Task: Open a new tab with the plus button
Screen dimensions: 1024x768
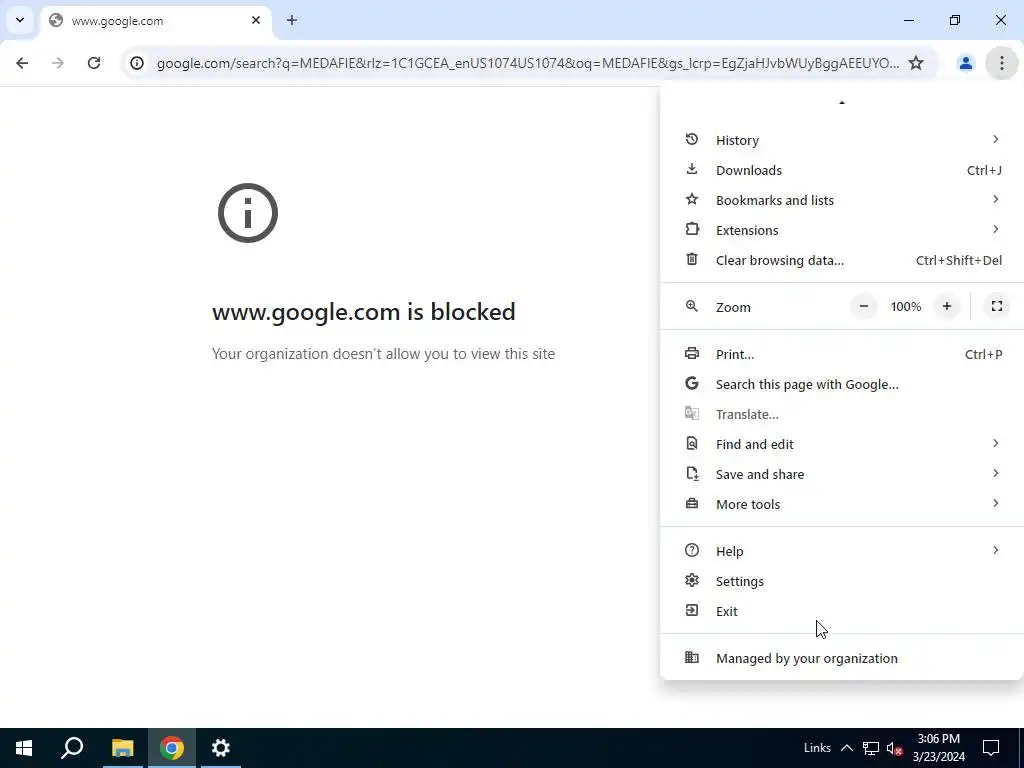Action: click(x=292, y=20)
